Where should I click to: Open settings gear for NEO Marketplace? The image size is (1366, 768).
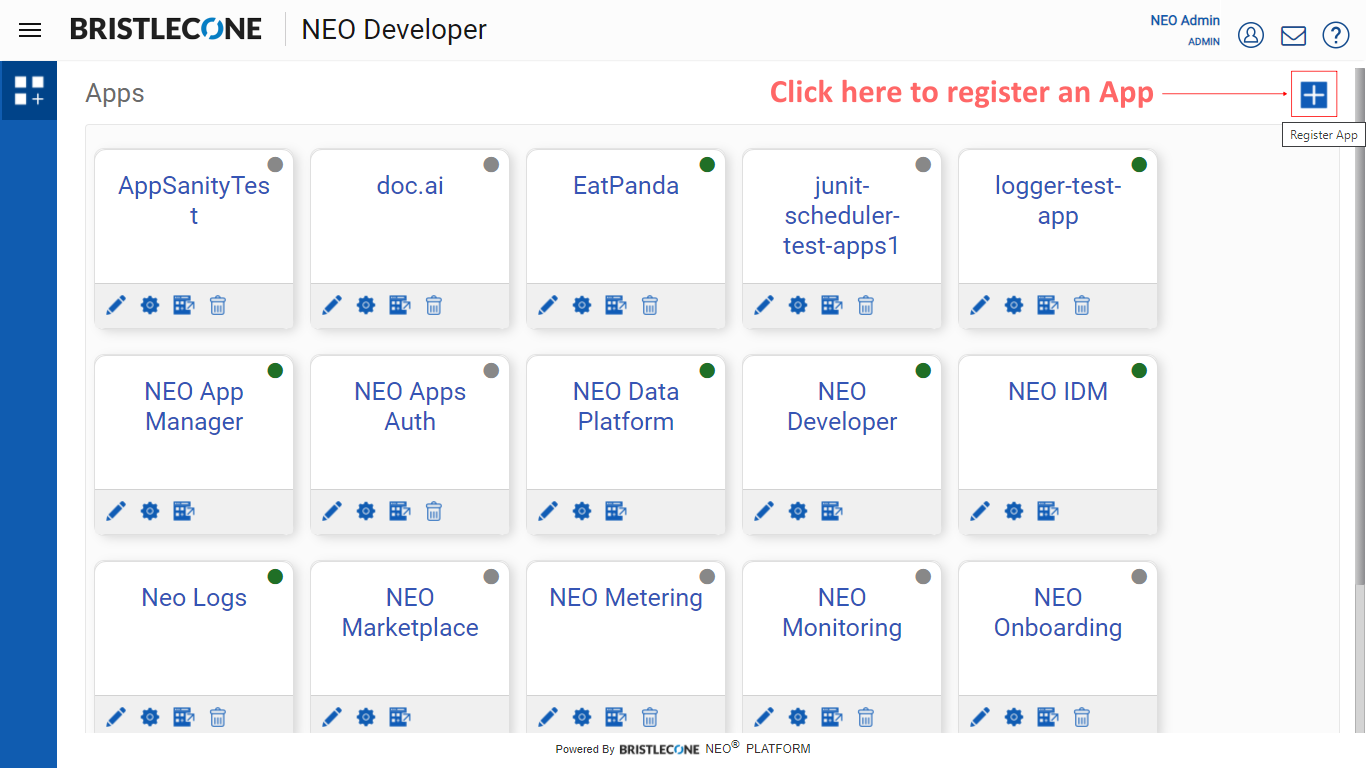366,717
